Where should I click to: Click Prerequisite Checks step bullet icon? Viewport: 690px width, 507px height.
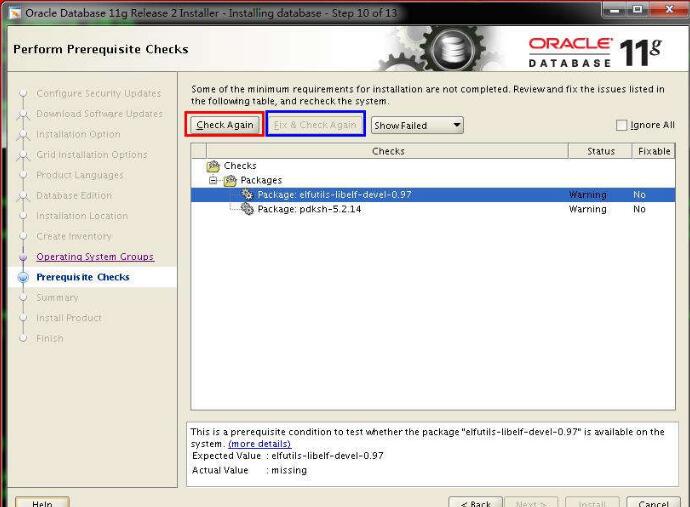point(23,277)
